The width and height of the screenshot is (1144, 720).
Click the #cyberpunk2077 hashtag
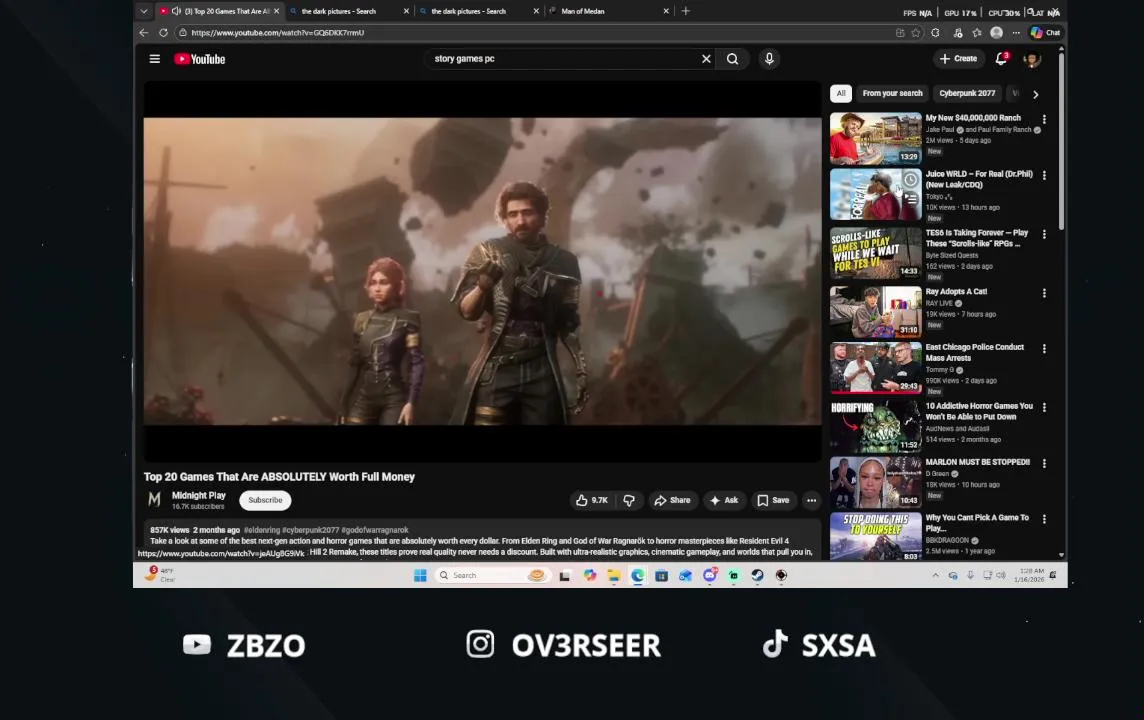click(x=311, y=530)
